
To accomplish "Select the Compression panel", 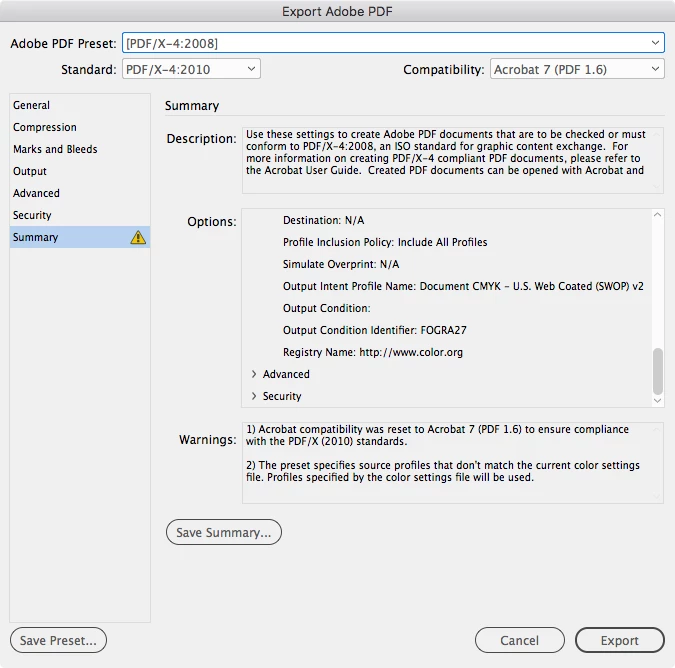I will pyautogui.click(x=80, y=127).
